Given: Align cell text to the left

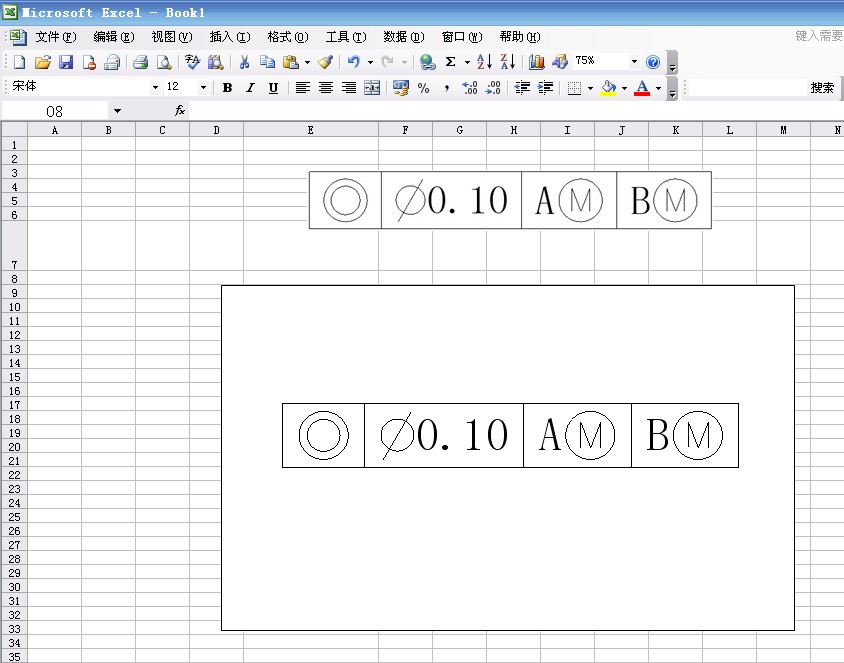Looking at the screenshot, I should click(x=303, y=88).
